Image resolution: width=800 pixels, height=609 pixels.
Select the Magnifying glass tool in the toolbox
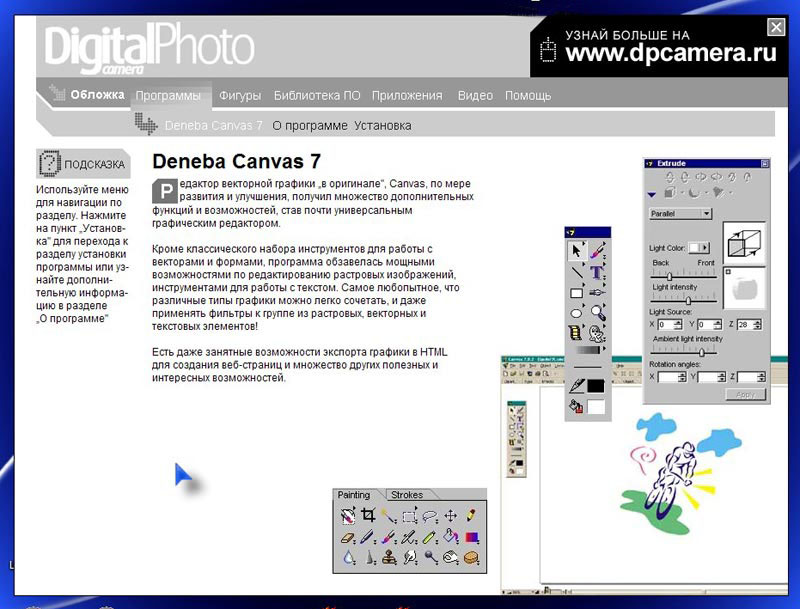(x=597, y=313)
